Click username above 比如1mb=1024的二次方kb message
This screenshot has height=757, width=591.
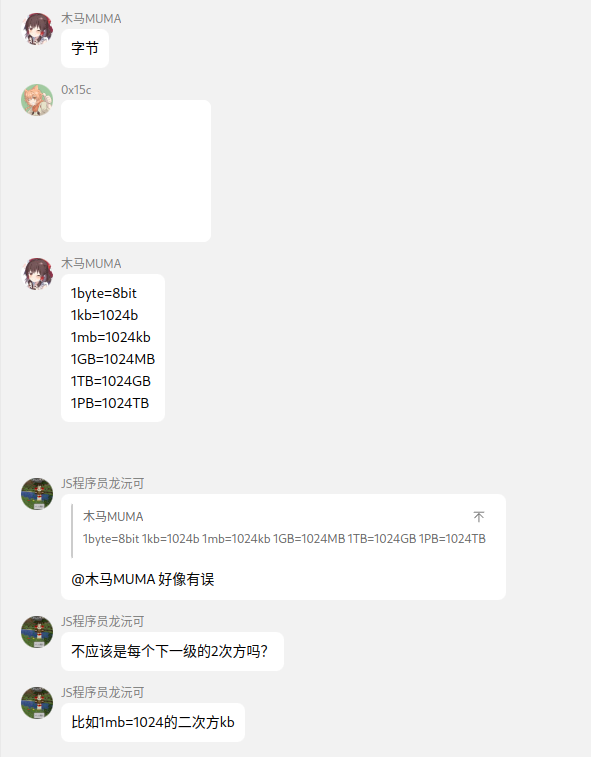coord(102,692)
